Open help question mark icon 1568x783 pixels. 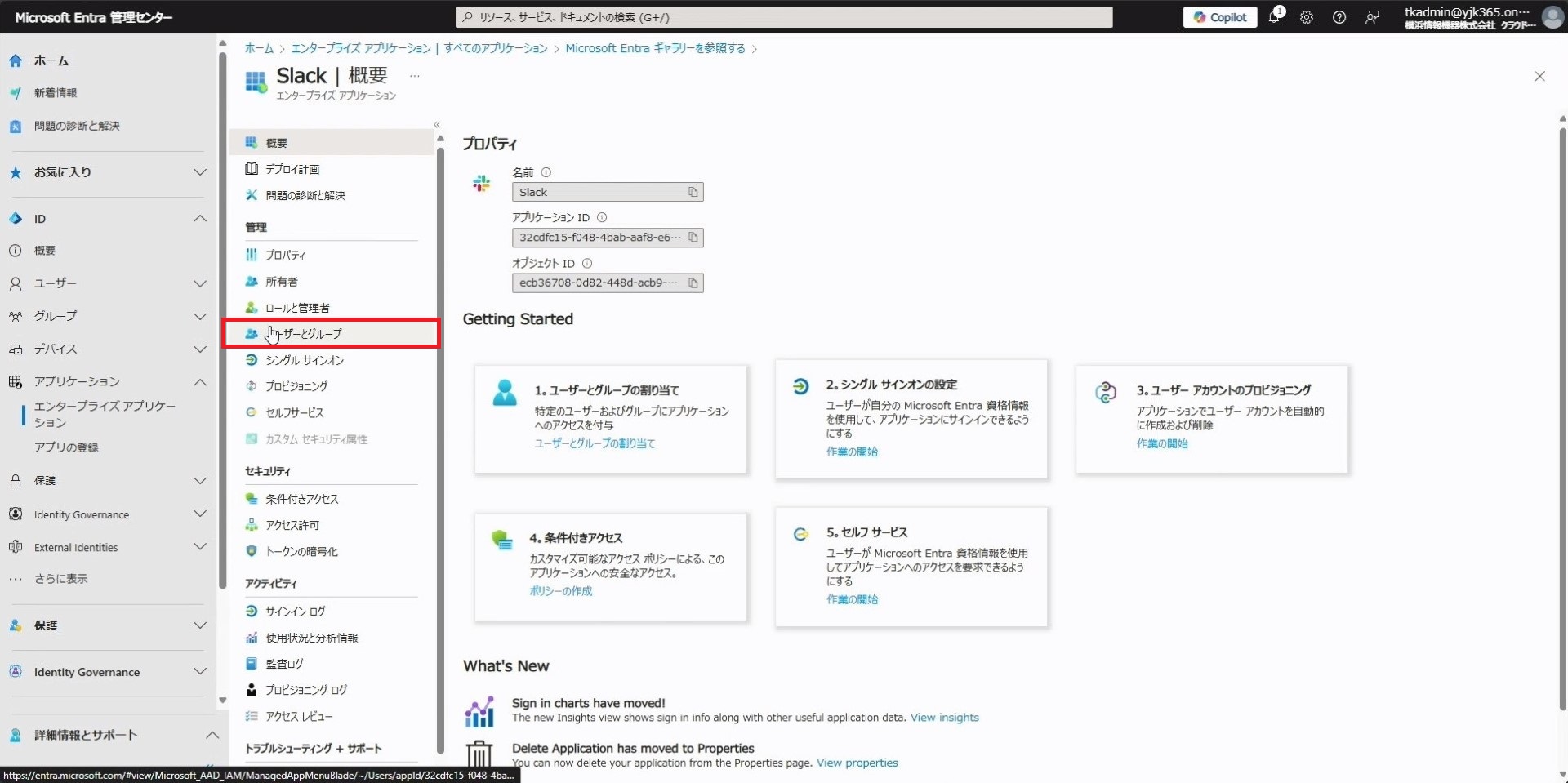(1339, 17)
